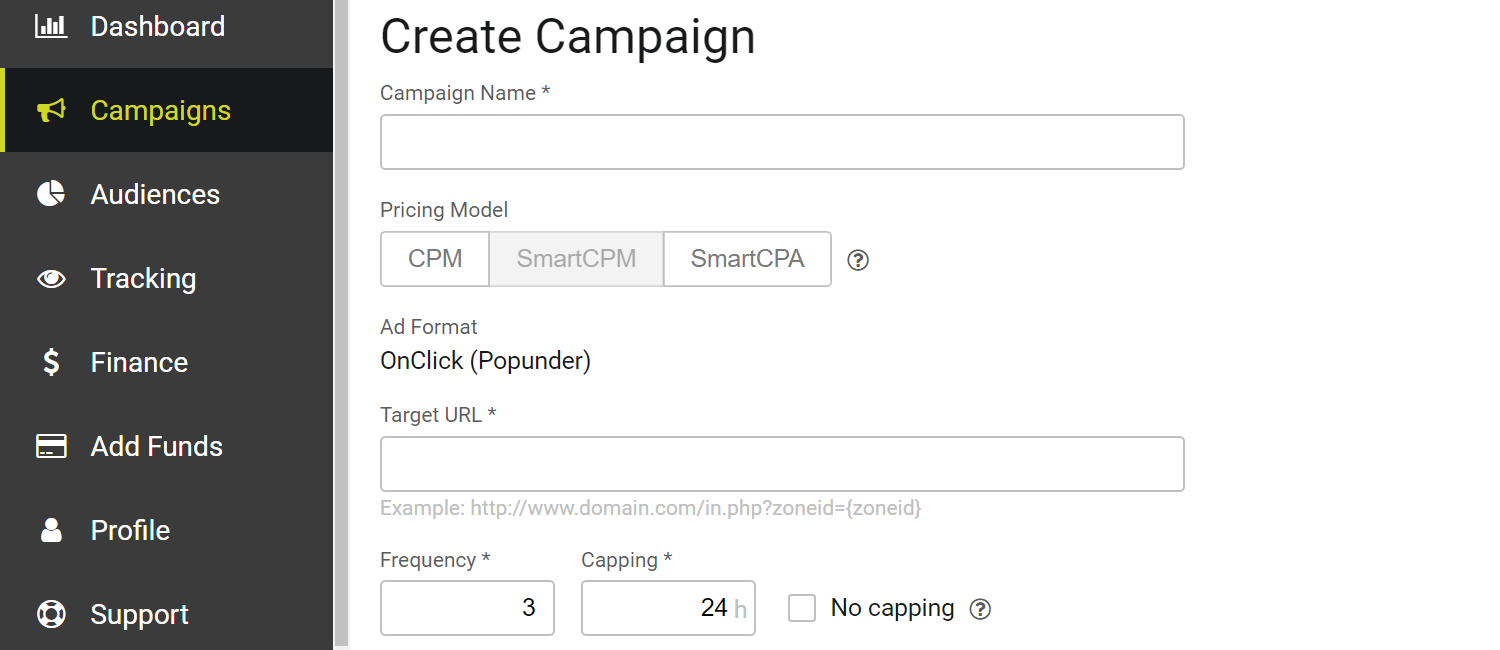Focus the Target URL field
1500x650 pixels.
coord(782,464)
